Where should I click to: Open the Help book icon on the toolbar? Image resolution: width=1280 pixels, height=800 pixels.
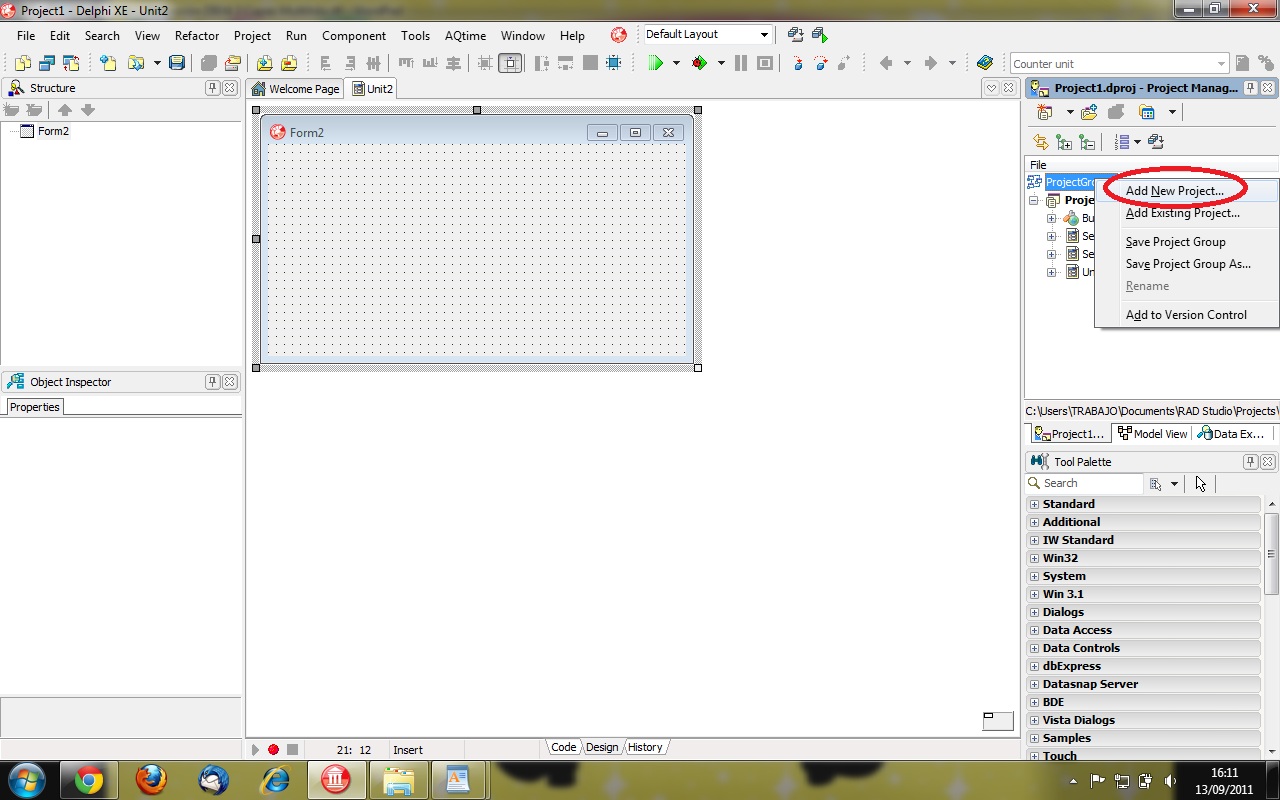pos(984,61)
